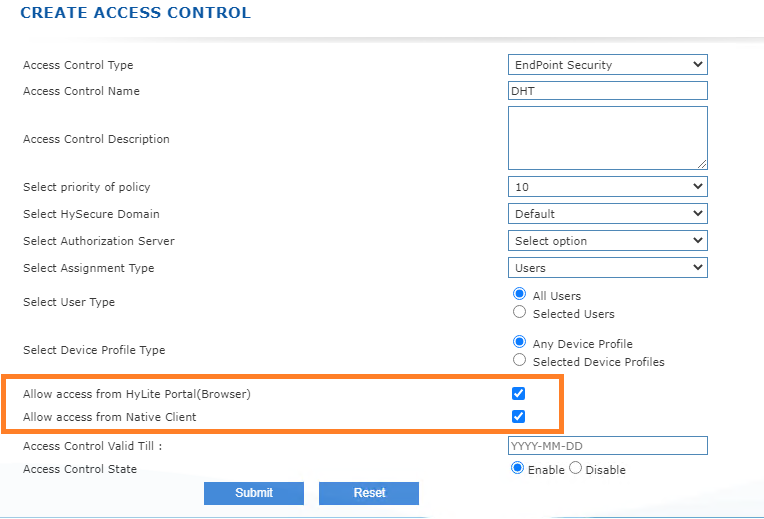Select the Any Device Profile radio button

pos(519,342)
